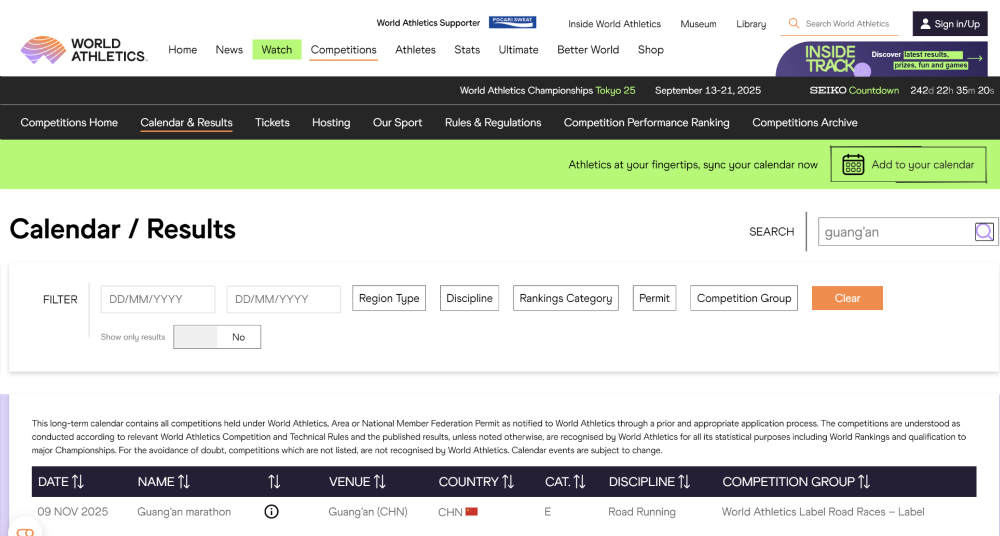Sort by Country column arrows
This screenshot has width=1000, height=536.
508,482
